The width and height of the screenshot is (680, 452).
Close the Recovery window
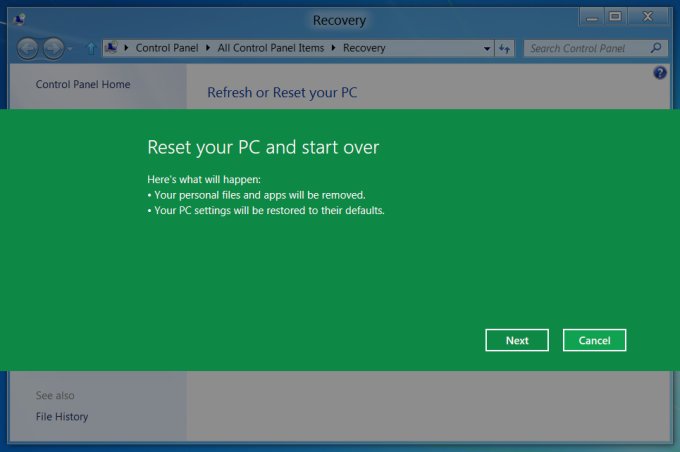pyautogui.click(x=647, y=17)
